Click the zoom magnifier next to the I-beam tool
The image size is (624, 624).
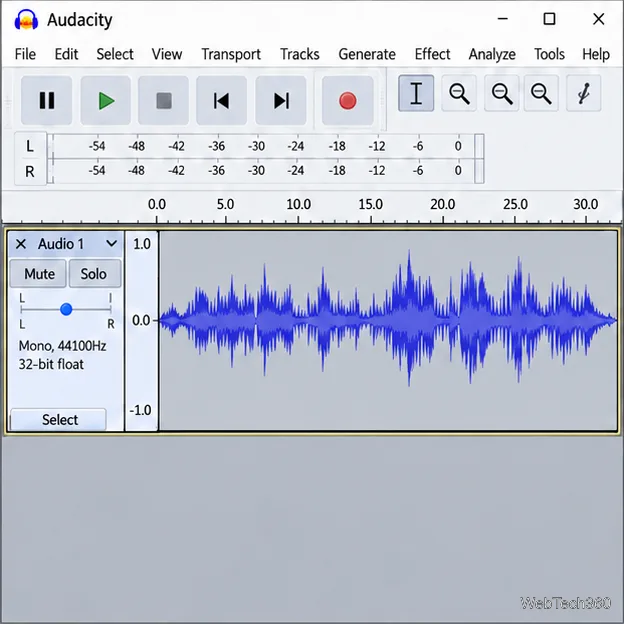pos(459,93)
